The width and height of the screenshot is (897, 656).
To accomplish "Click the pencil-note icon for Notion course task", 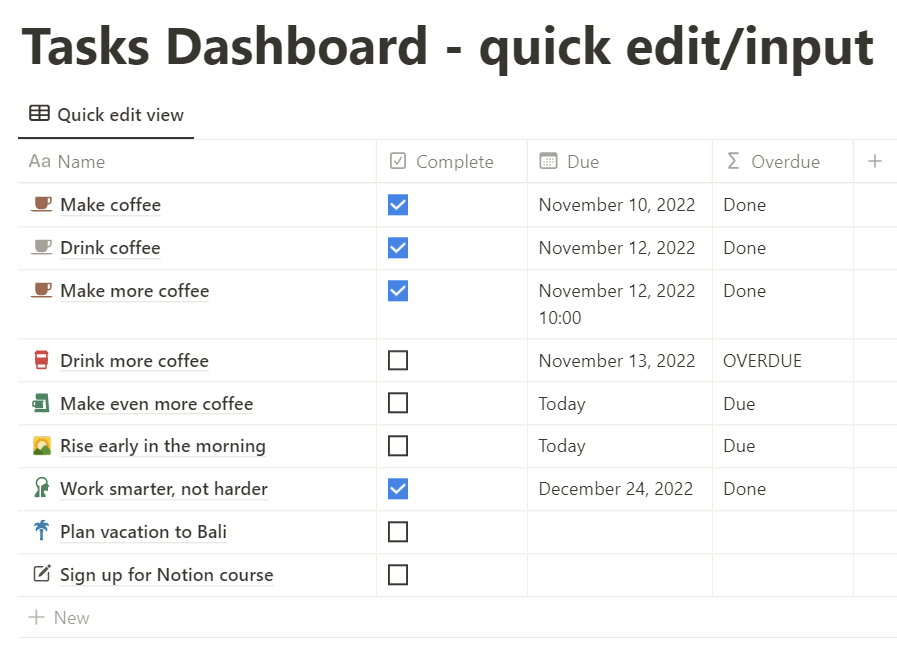I will [x=41, y=574].
